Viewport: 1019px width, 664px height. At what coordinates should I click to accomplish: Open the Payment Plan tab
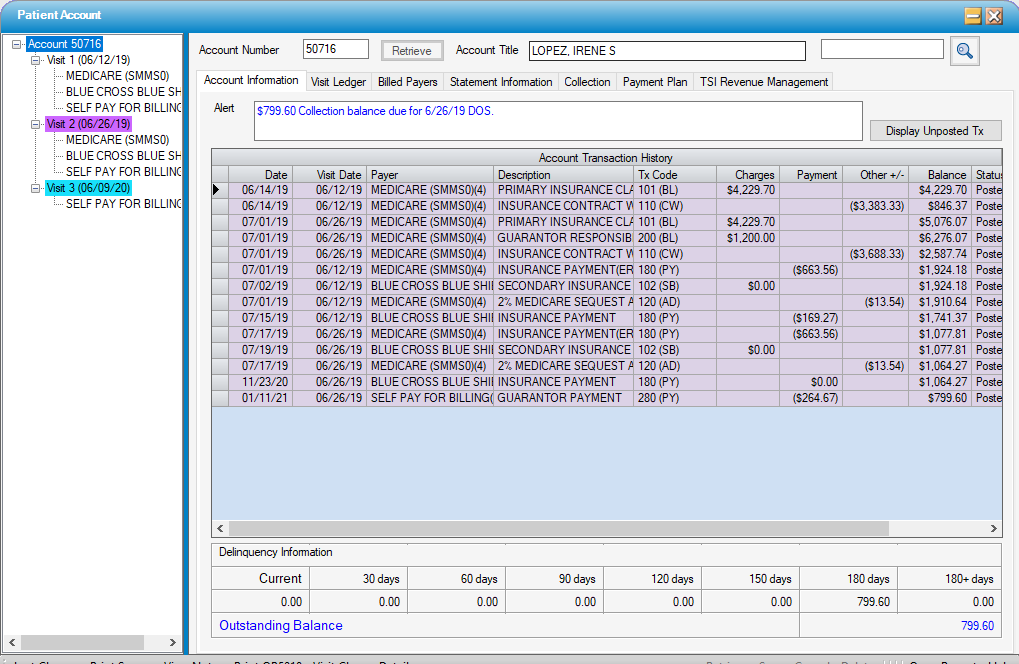point(655,82)
